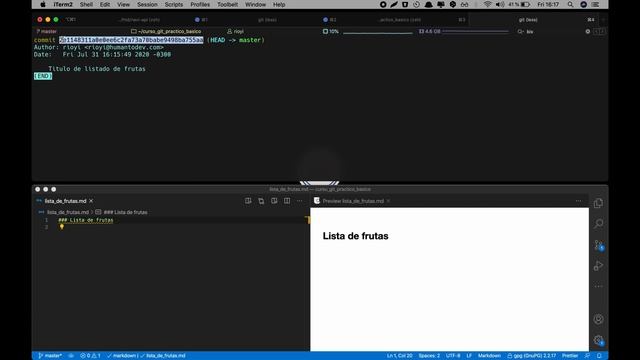Select the Preview lista_de_frutas.md tab
Viewport: 640px width, 360px height.
point(353,201)
